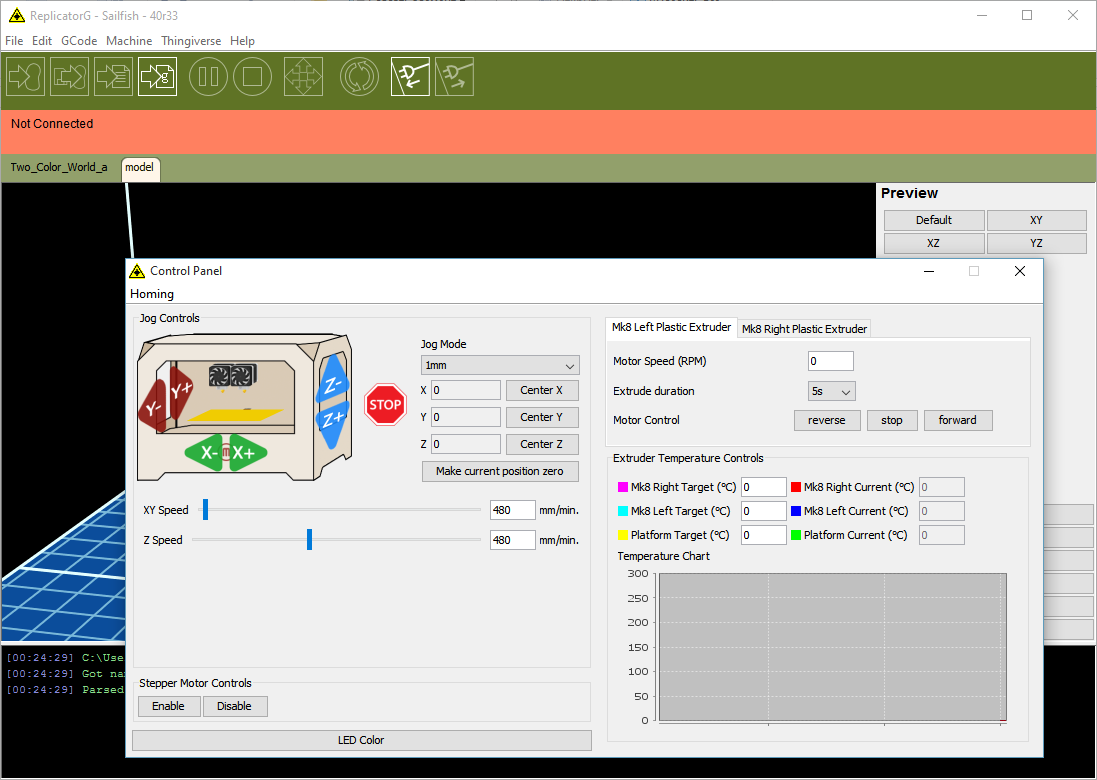Open the Edit menu

pos(42,41)
